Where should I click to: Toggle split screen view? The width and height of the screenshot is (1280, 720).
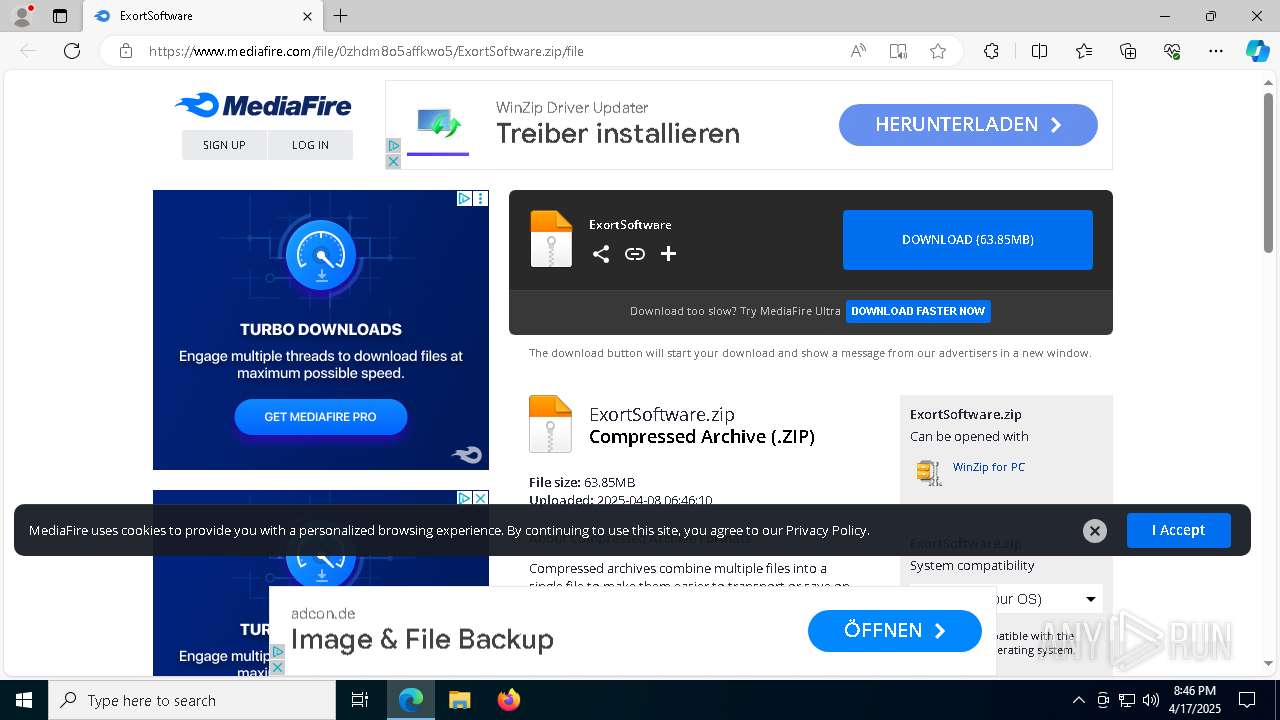[x=1039, y=51]
